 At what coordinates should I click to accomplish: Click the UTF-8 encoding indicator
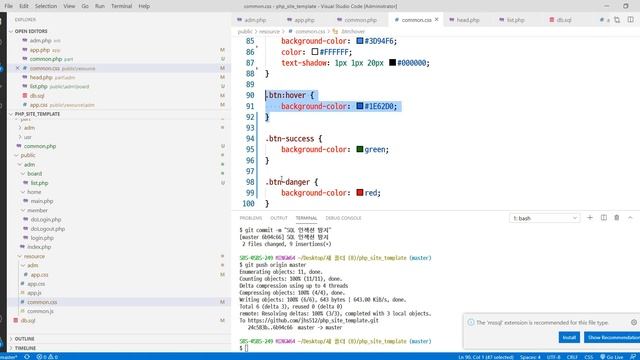(553, 357)
